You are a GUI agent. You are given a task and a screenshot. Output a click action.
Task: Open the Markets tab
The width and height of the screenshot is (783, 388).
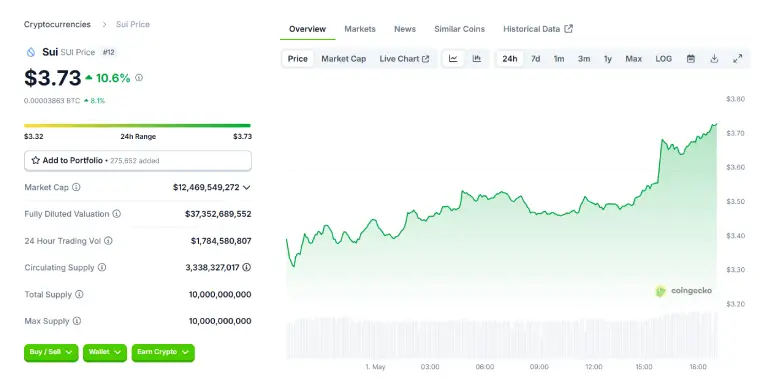360,29
